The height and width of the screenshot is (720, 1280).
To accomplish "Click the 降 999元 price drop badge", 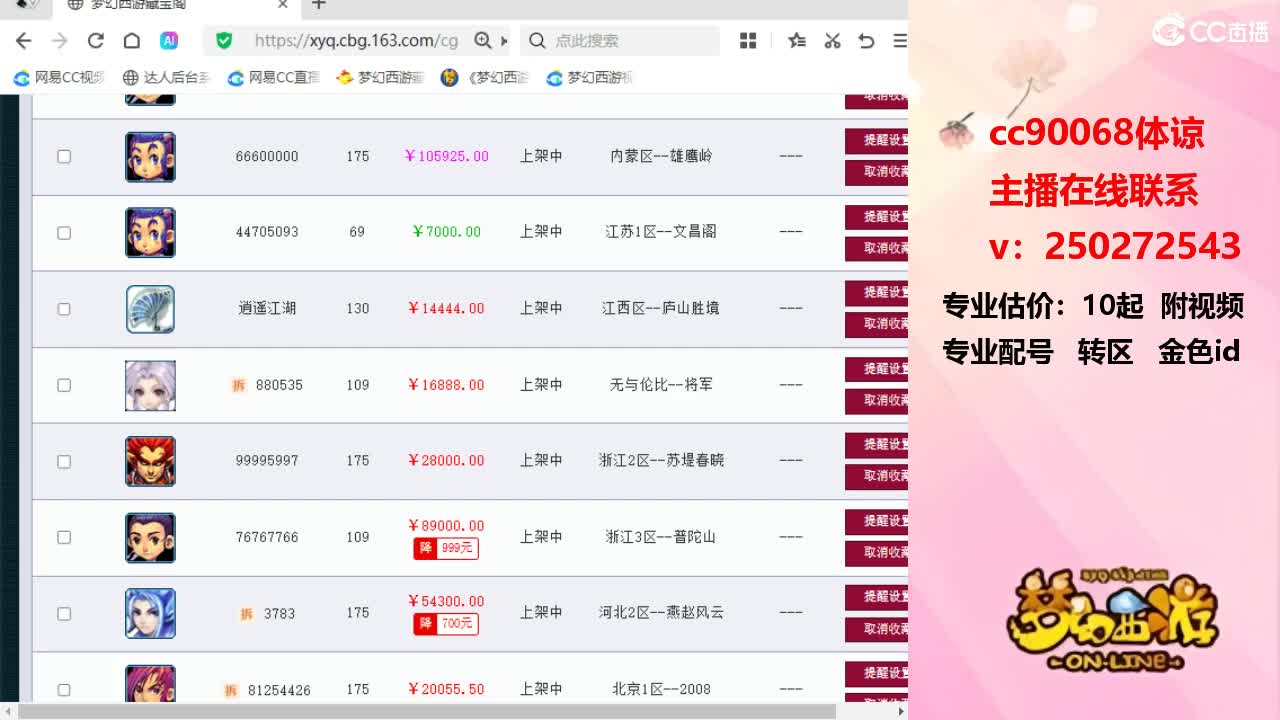I will (446, 548).
